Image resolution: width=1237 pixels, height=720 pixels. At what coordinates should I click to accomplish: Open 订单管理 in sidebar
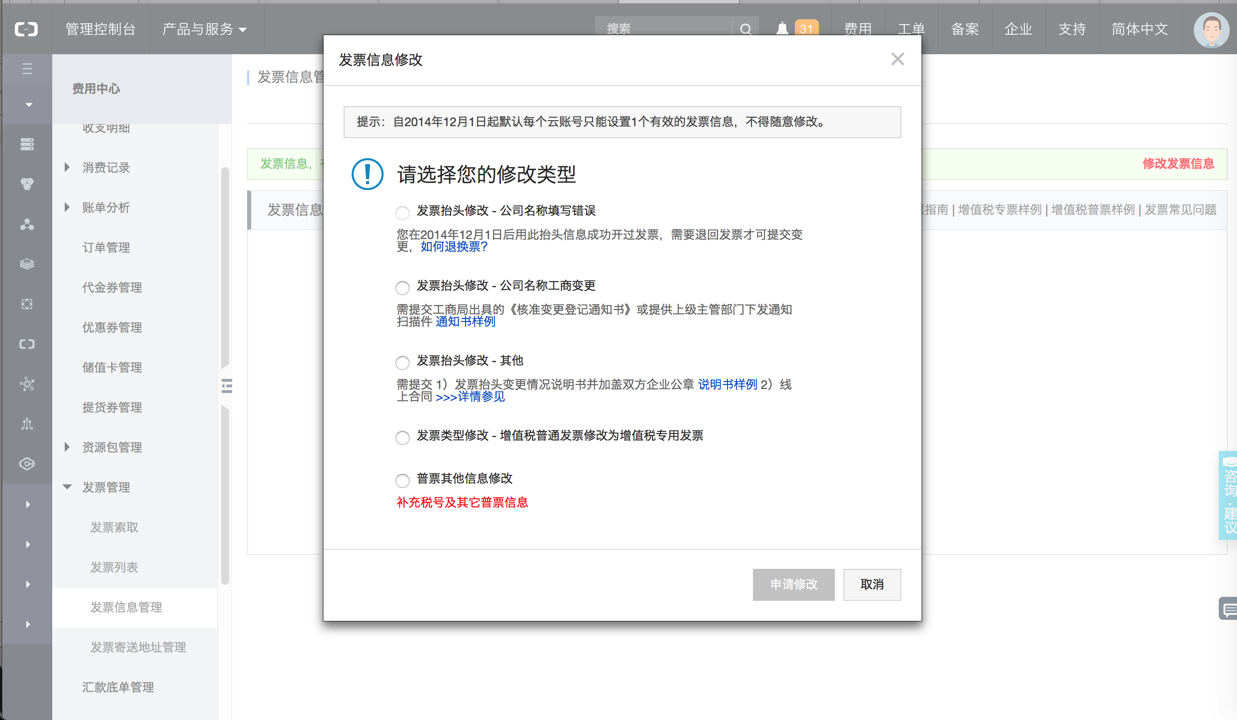coord(106,247)
